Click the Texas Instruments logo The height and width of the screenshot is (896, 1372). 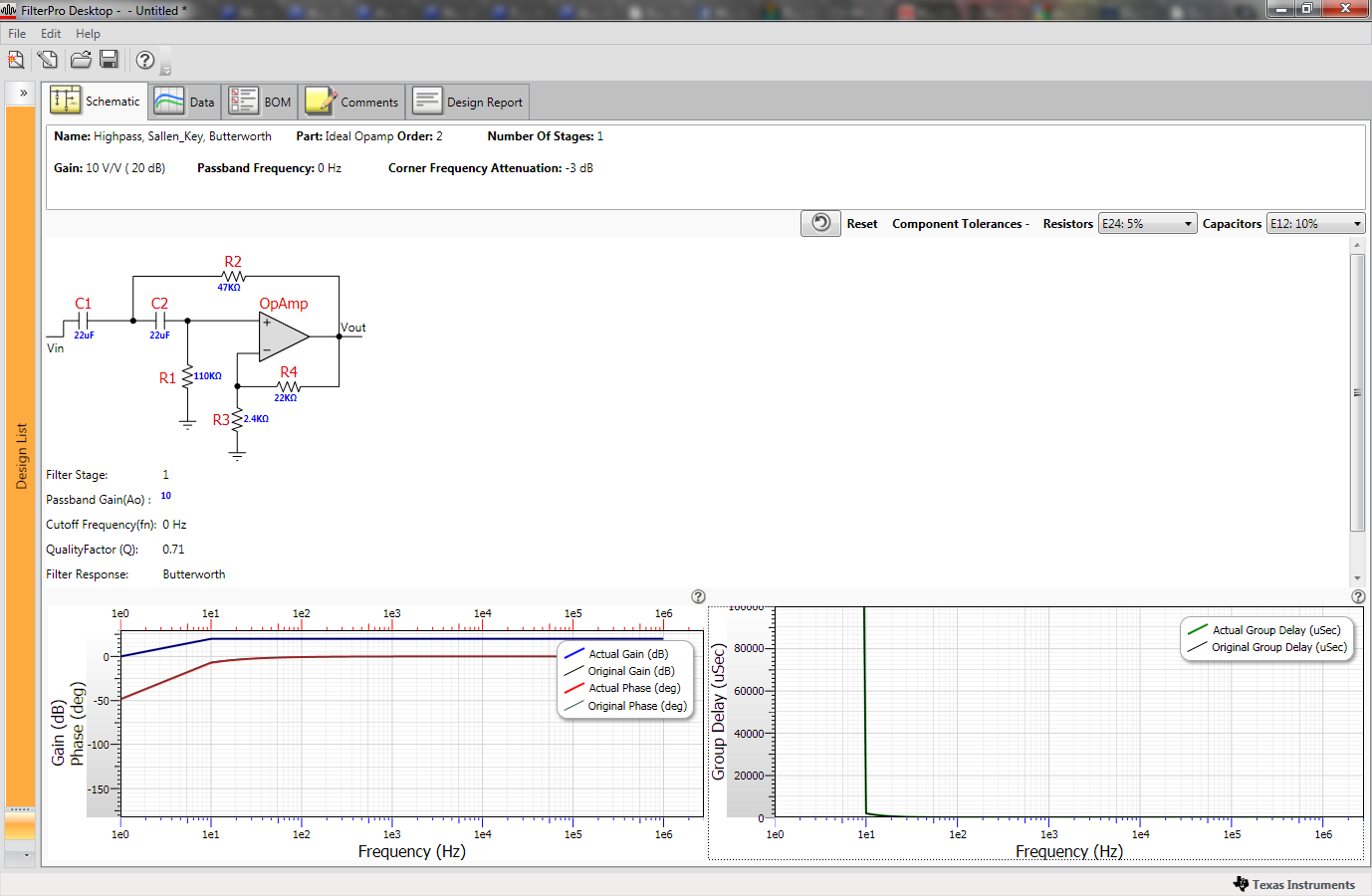[x=1294, y=884]
